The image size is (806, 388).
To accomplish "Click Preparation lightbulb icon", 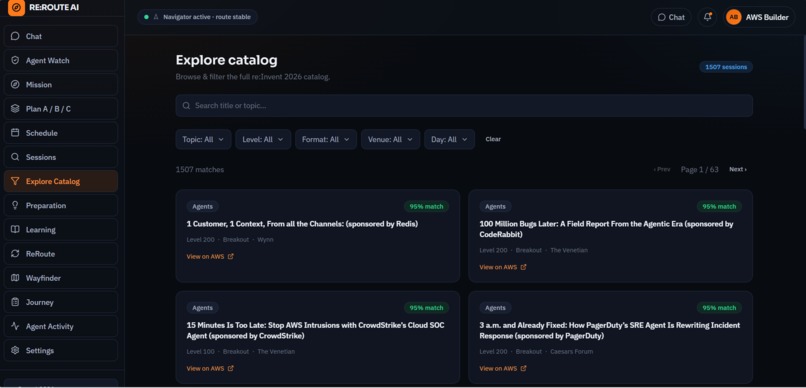I will 15,206.
